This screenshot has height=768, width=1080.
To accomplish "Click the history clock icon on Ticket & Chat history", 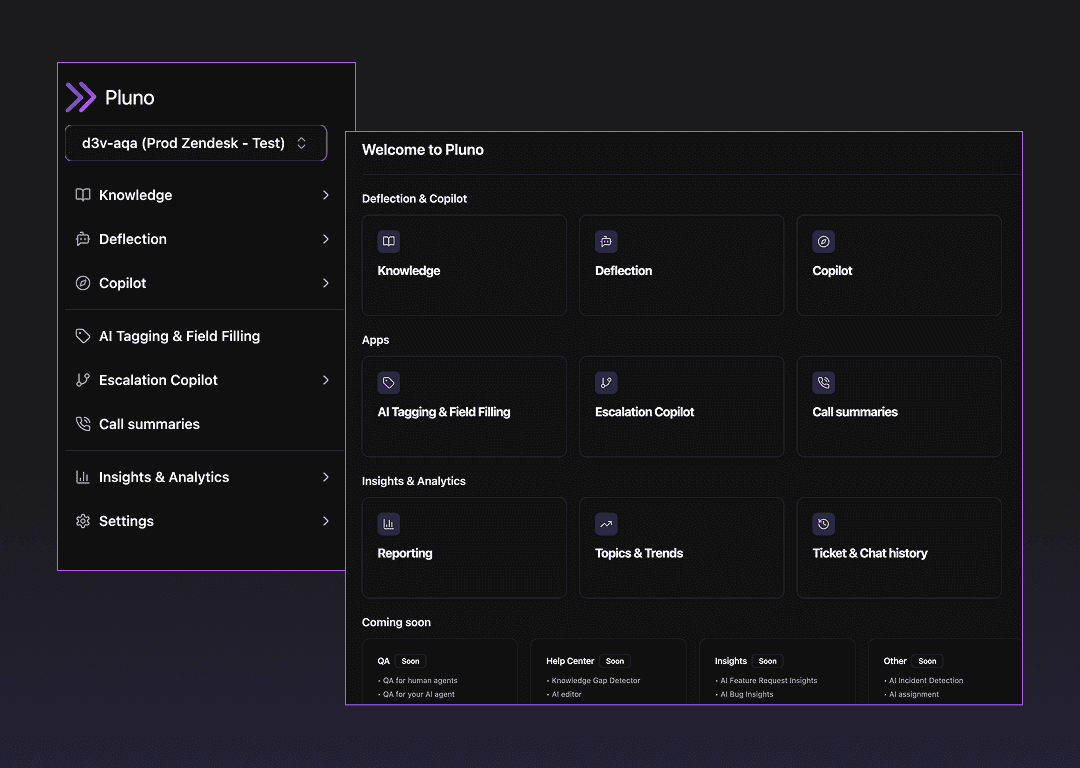I will (x=823, y=523).
